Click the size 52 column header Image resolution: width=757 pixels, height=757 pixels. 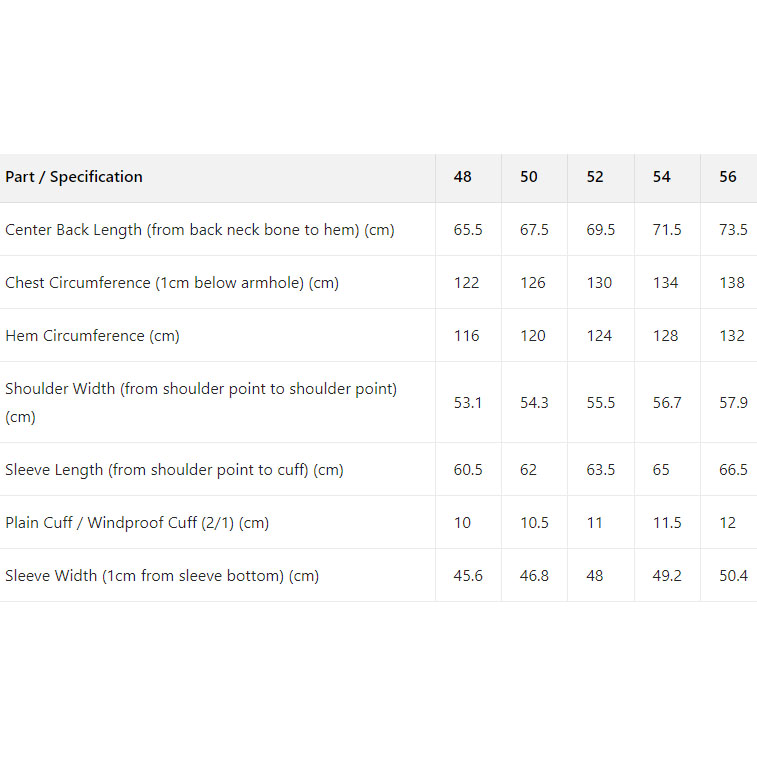tap(595, 177)
